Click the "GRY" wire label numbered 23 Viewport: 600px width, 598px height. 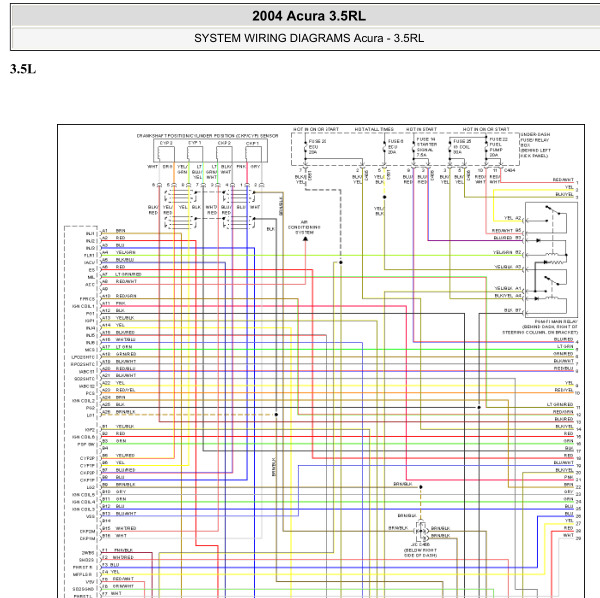click(569, 492)
